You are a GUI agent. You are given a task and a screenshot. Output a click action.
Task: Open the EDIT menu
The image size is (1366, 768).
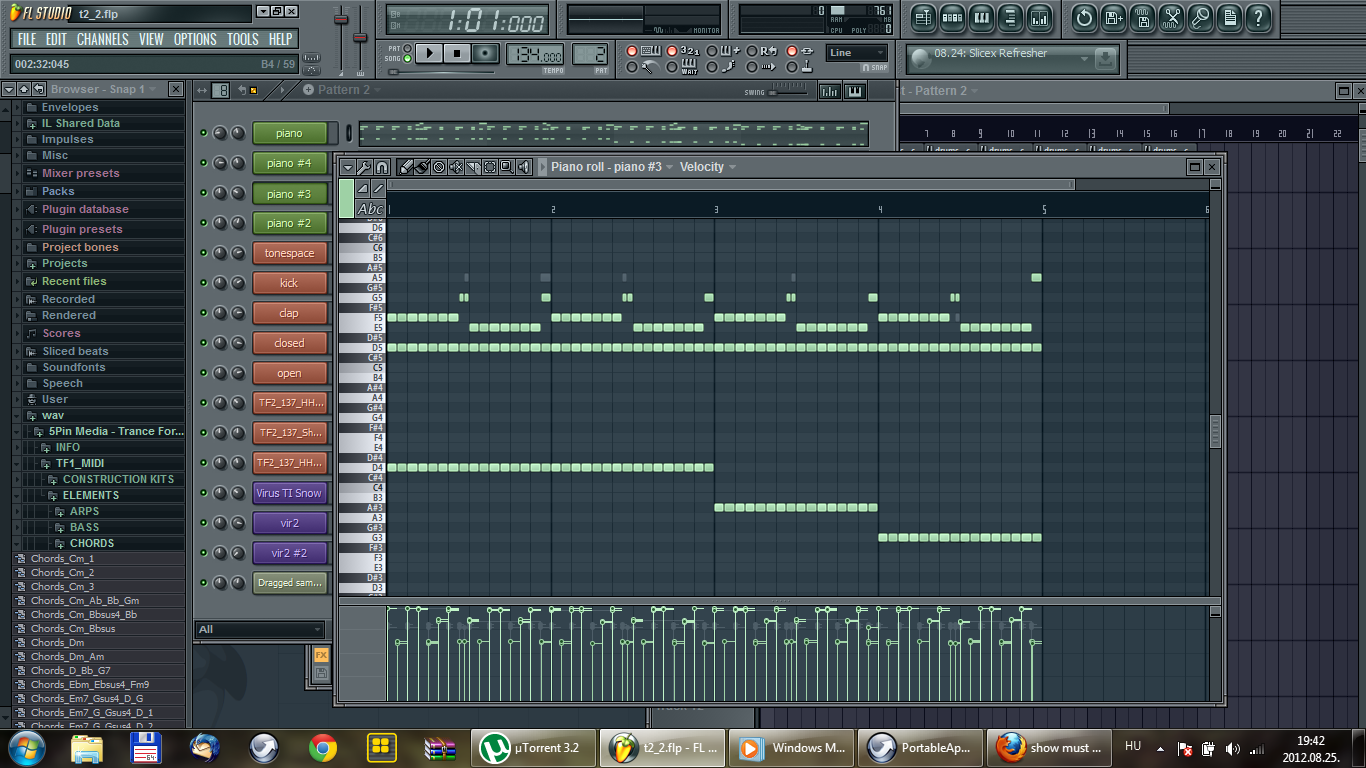click(56, 39)
